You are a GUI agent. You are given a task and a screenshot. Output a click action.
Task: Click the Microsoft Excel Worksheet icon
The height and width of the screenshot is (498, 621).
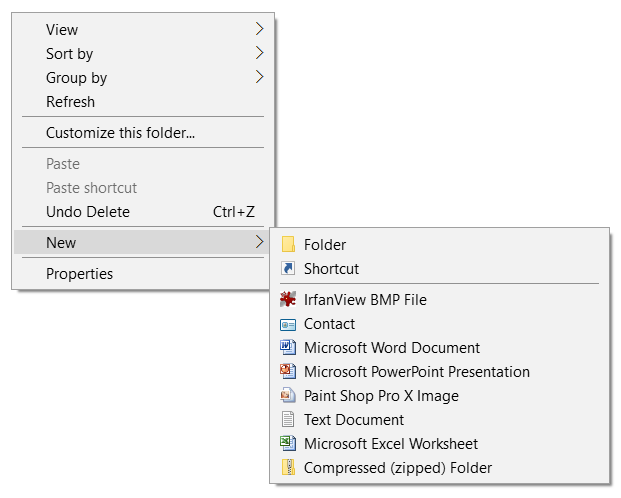(288, 443)
